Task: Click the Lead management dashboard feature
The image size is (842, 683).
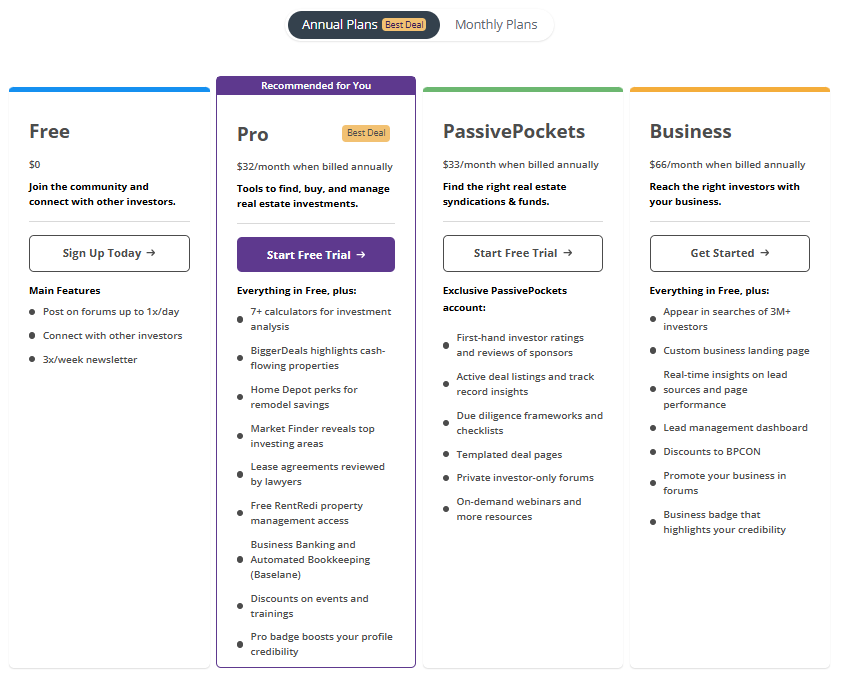Action: coord(735,428)
